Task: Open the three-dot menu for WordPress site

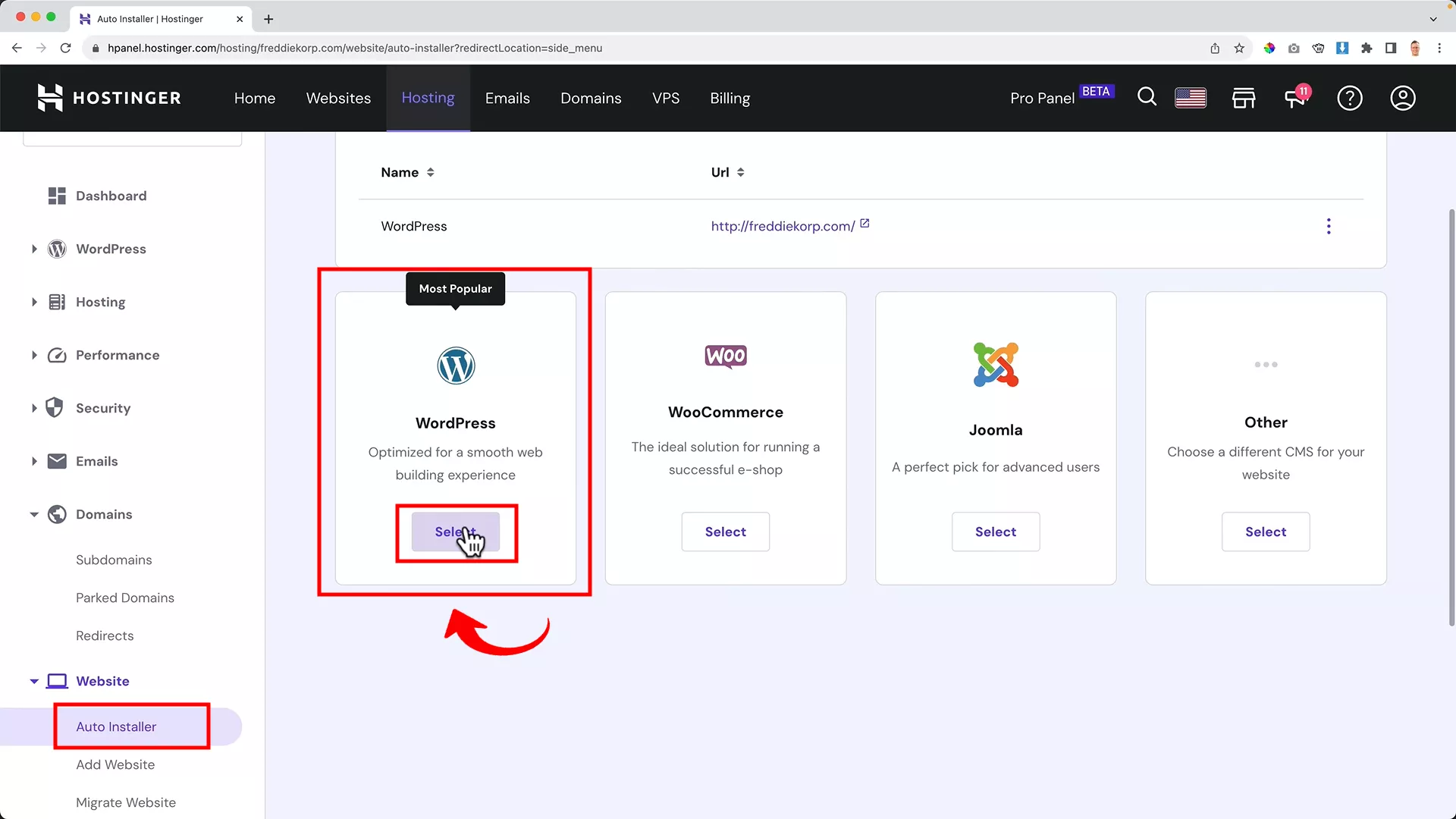Action: [1329, 226]
